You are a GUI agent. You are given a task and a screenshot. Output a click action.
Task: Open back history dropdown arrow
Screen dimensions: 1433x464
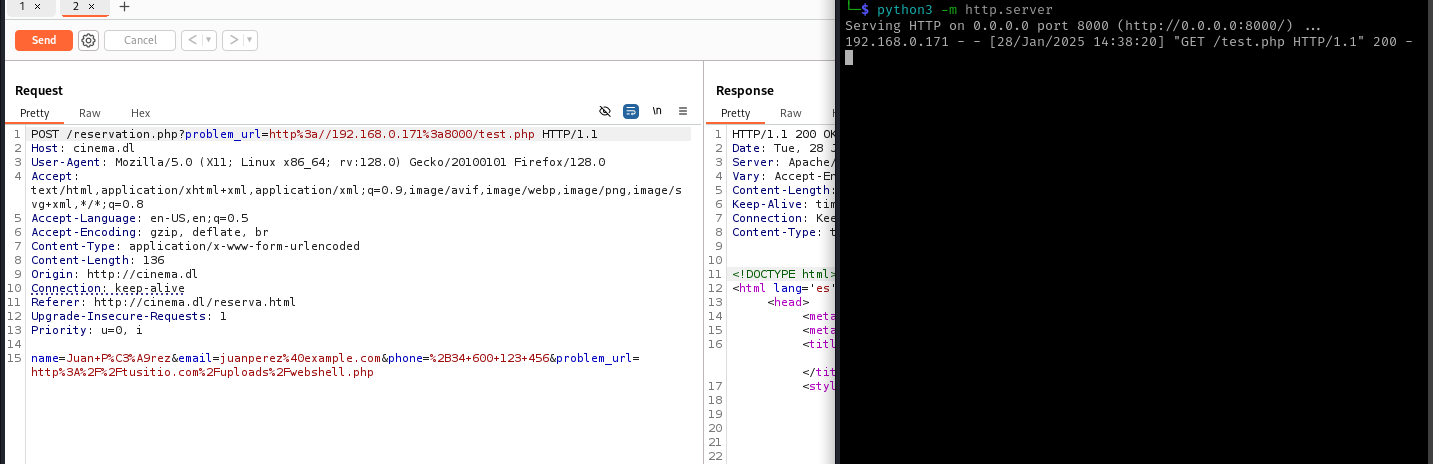click(209, 40)
